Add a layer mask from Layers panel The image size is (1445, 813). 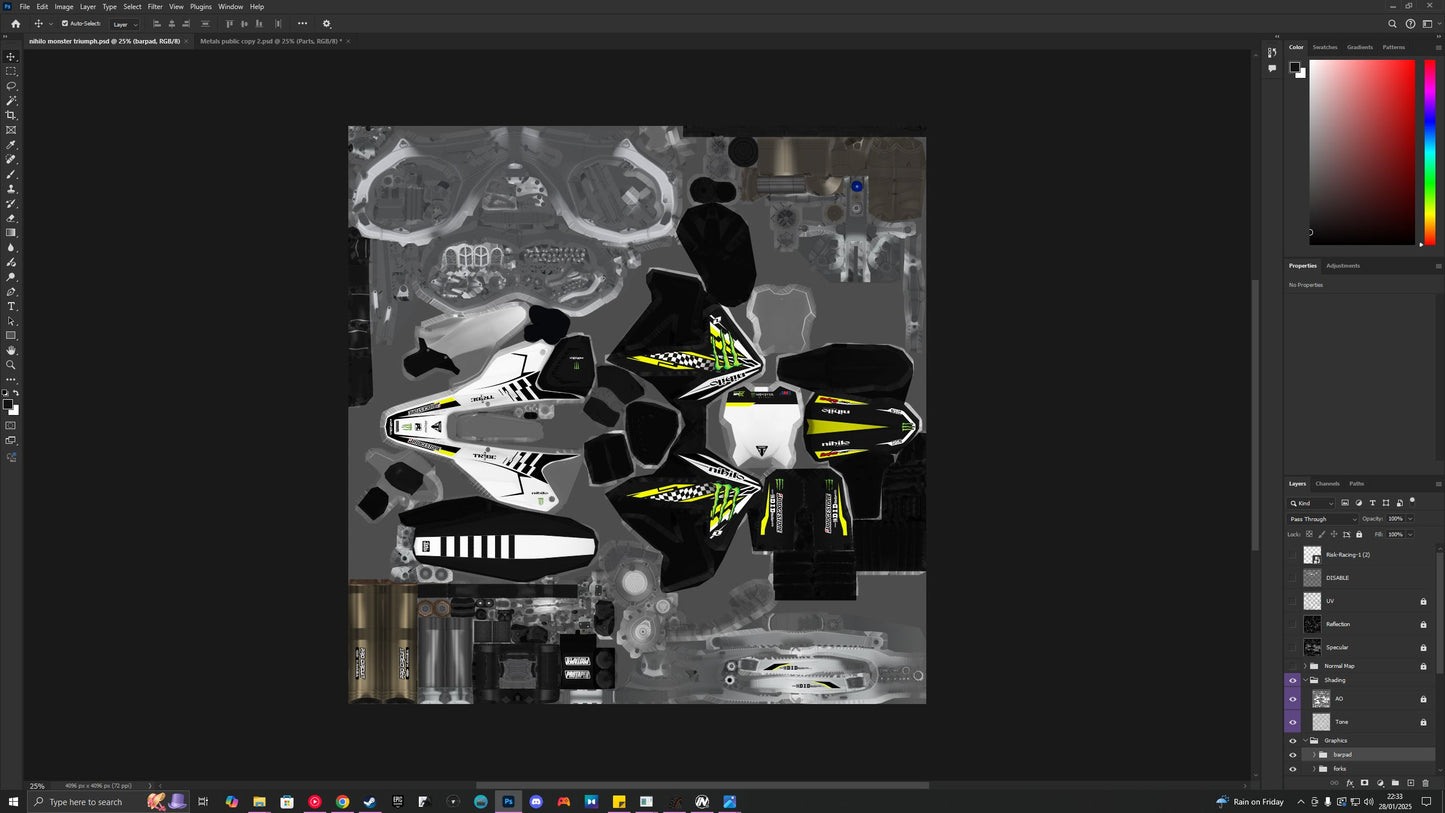click(x=1365, y=783)
